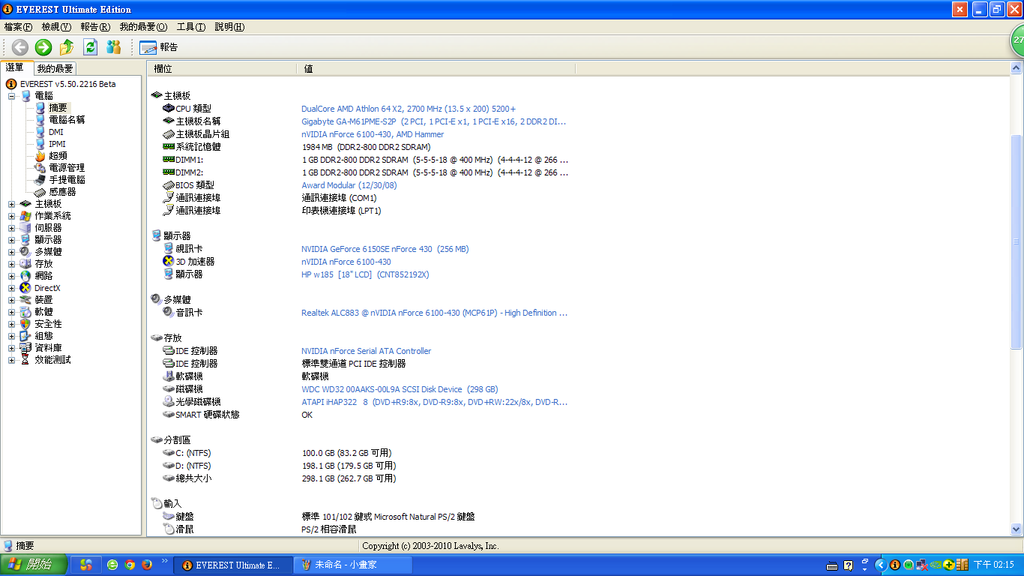Open the NVIDIA GeForce 6150SE link

384,249
